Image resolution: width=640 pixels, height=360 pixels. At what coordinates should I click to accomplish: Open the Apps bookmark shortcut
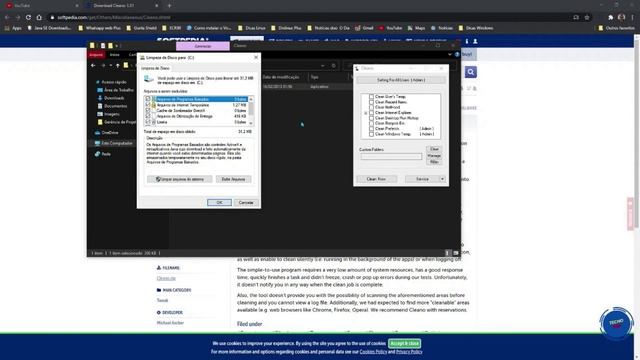[13, 28]
